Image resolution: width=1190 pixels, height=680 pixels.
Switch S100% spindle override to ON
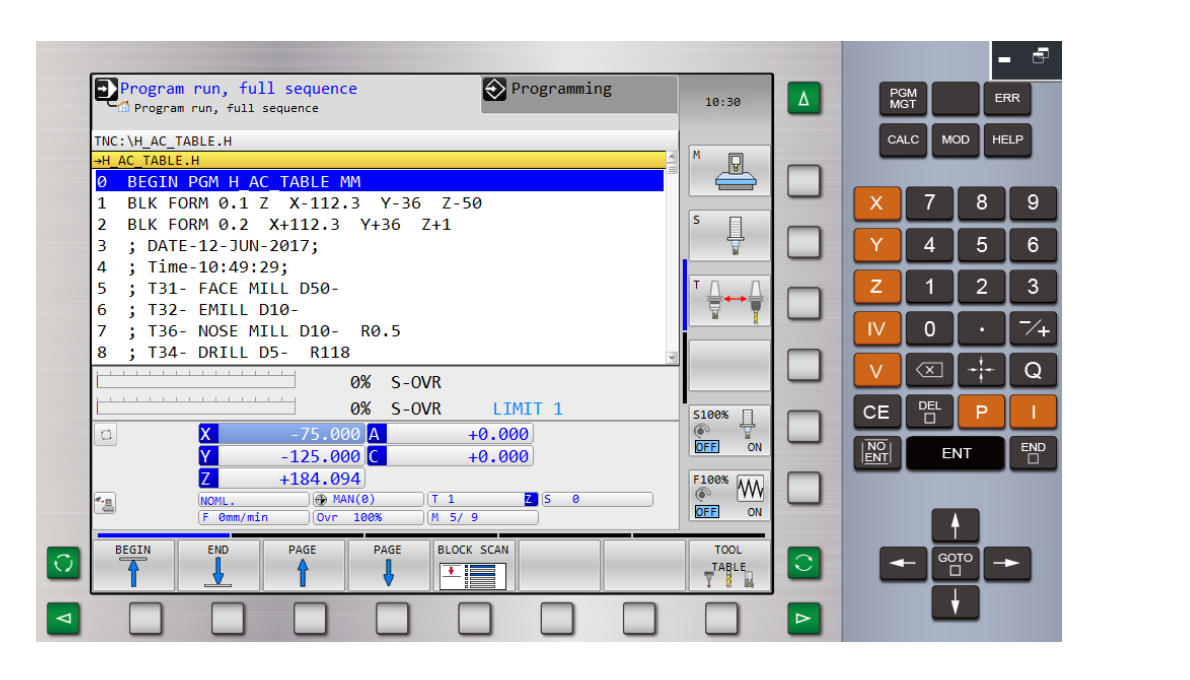(754, 447)
